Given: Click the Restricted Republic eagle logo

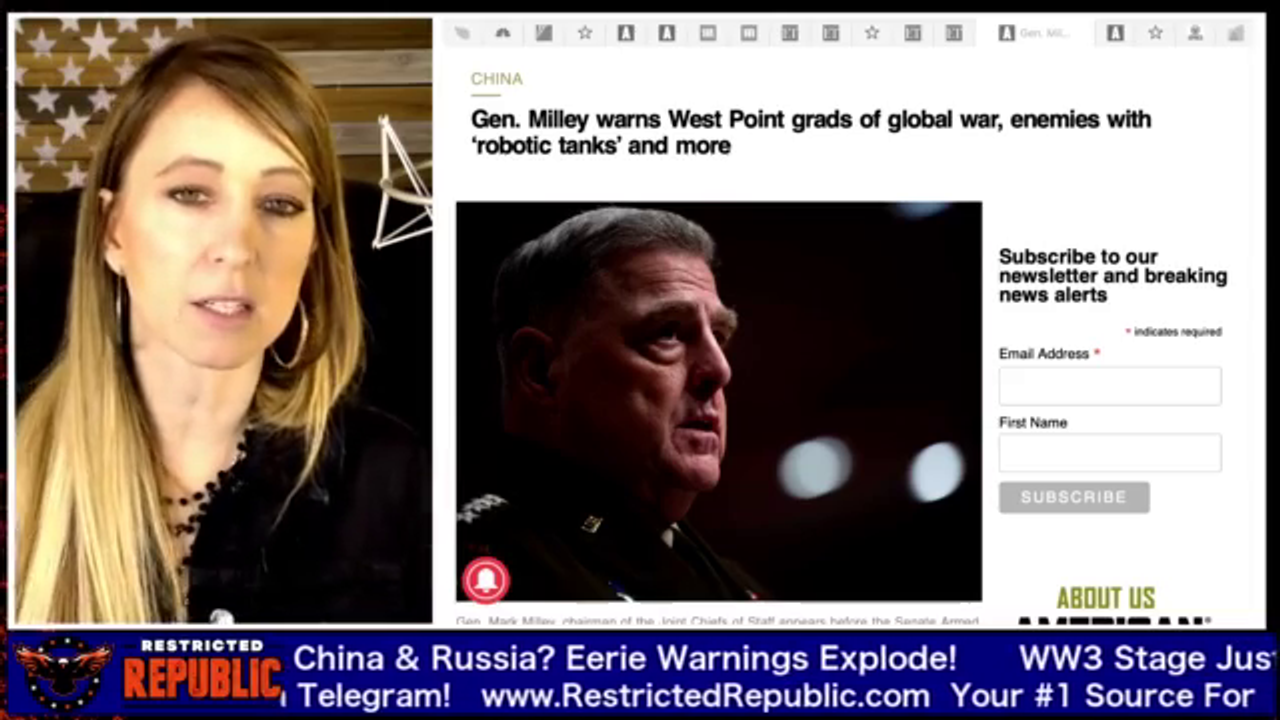Looking at the screenshot, I should [x=62, y=673].
